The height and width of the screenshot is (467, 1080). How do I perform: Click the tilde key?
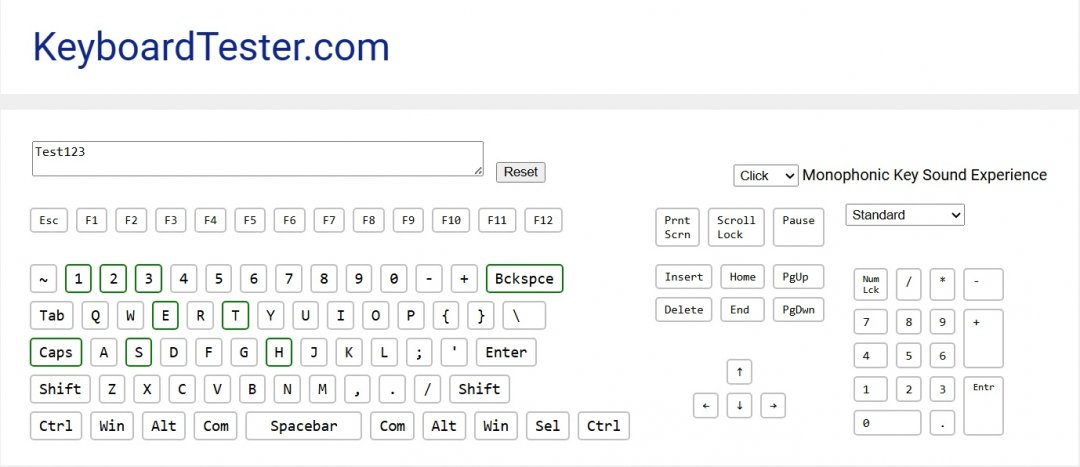point(43,278)
